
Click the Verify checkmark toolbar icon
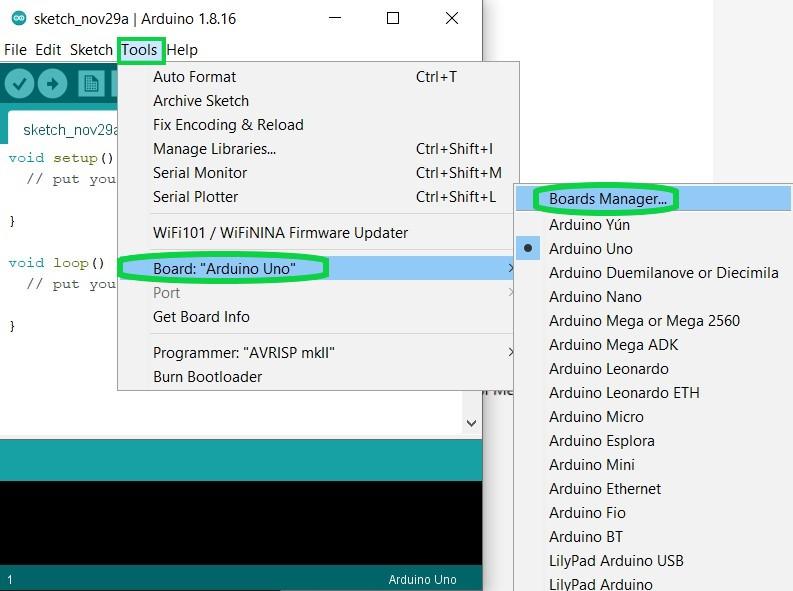click(x=19, y=84)
